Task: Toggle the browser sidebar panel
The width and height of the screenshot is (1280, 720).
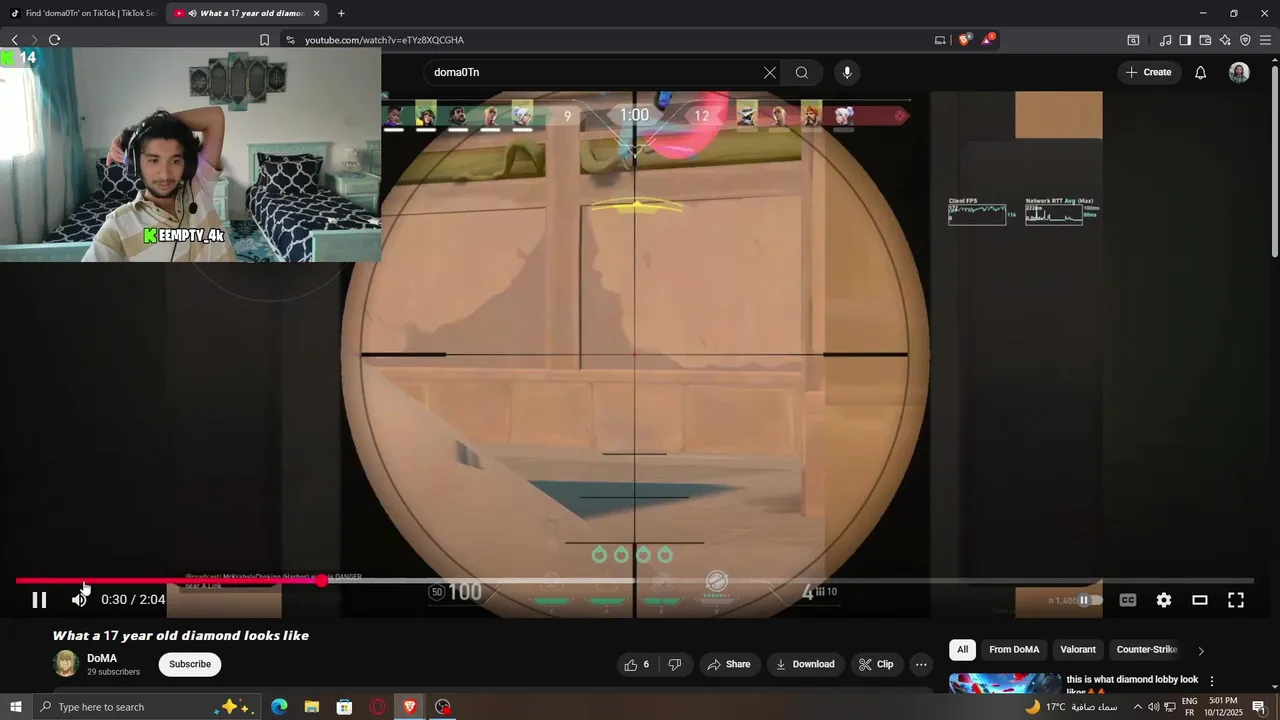Action: [x=1185, y=40]
